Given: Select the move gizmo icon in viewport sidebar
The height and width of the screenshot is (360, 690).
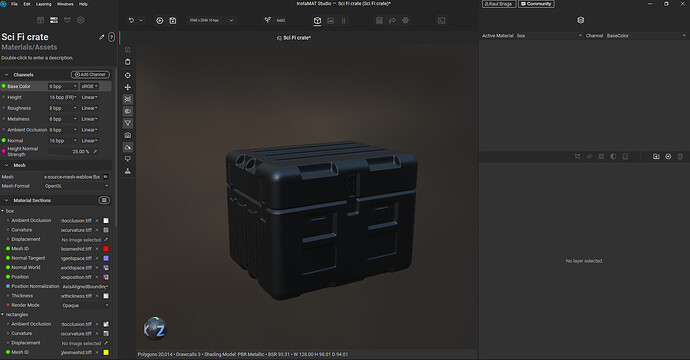Looking at the screenshot, I should point(128,87).
